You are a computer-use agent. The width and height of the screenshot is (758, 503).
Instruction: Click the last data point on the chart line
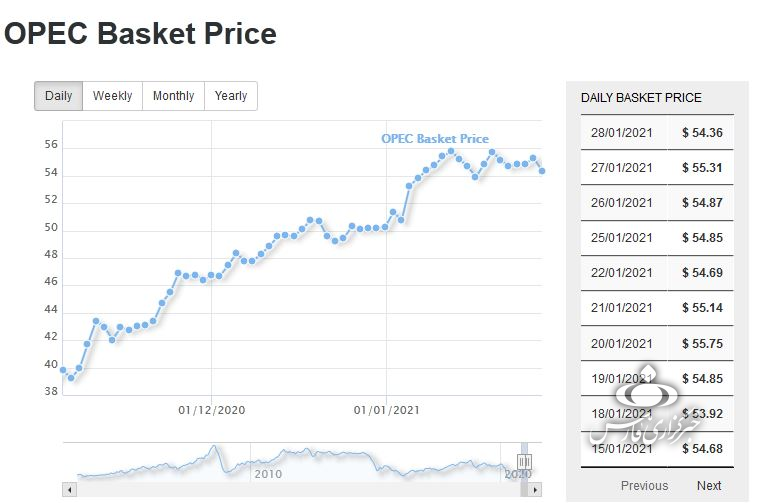click(542, 171)
